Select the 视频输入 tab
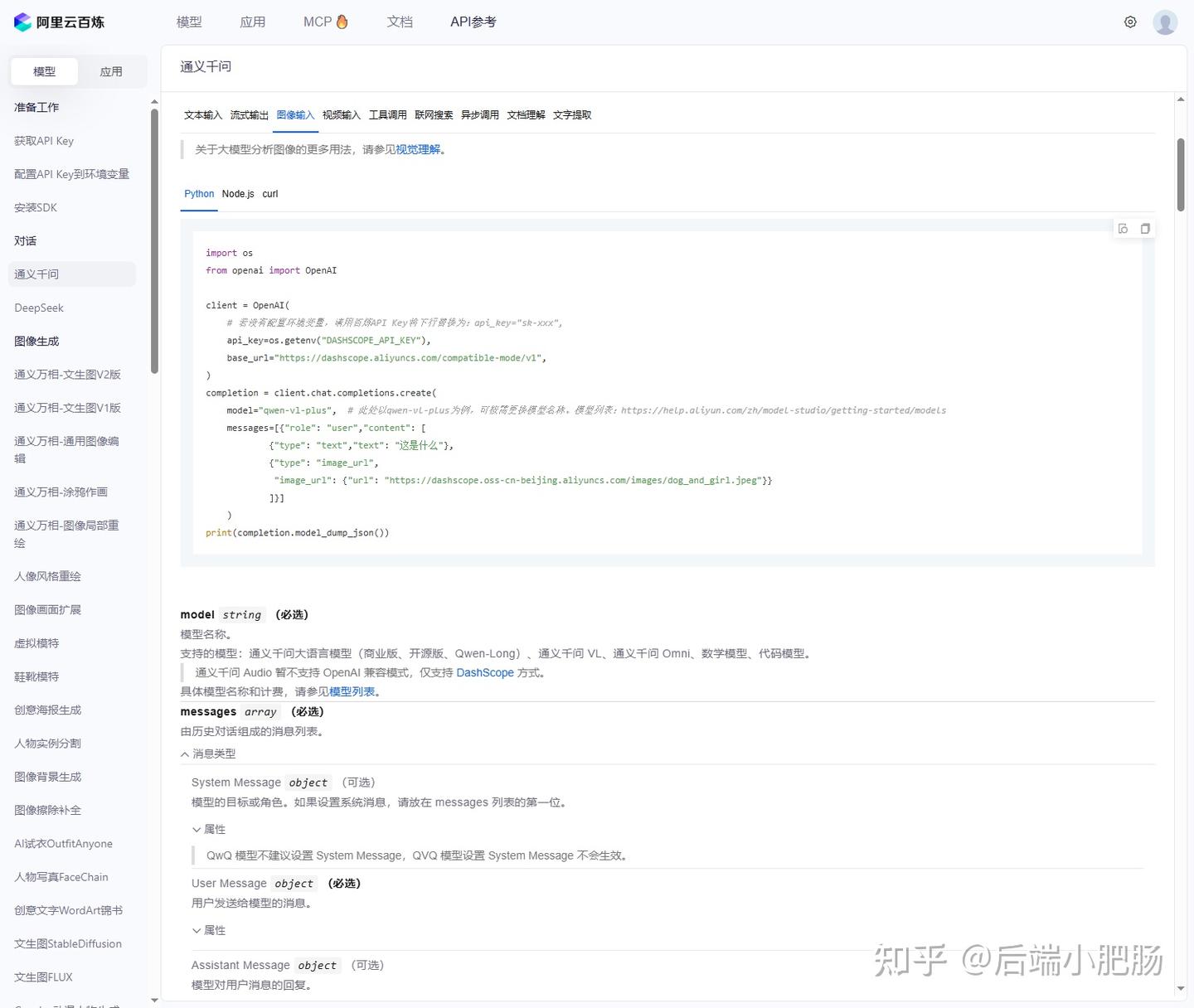 coord(342,115)
